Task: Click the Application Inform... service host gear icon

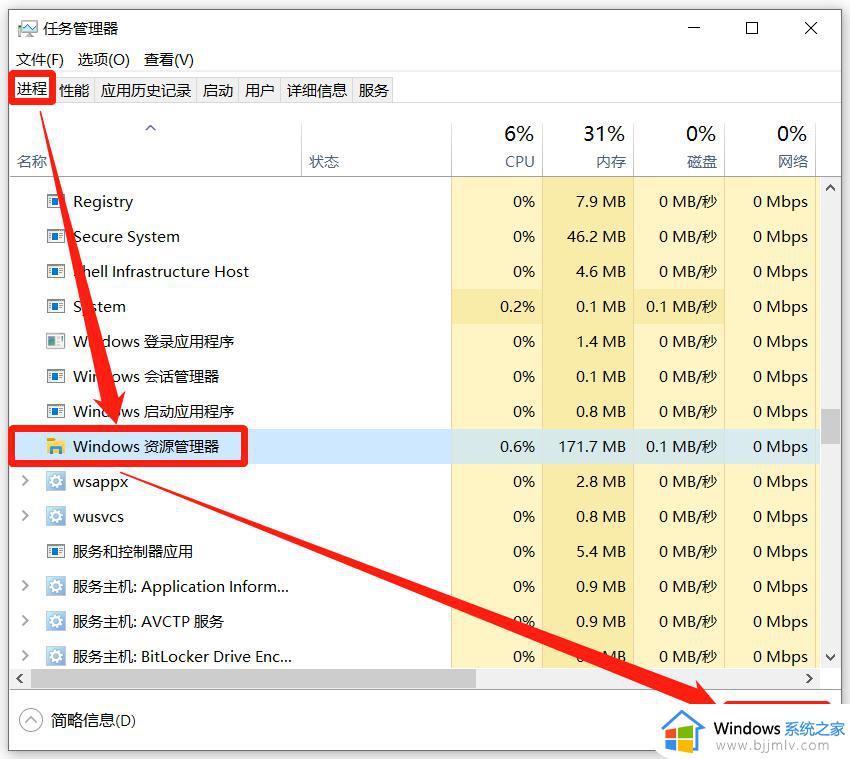Action: (56, 586)
